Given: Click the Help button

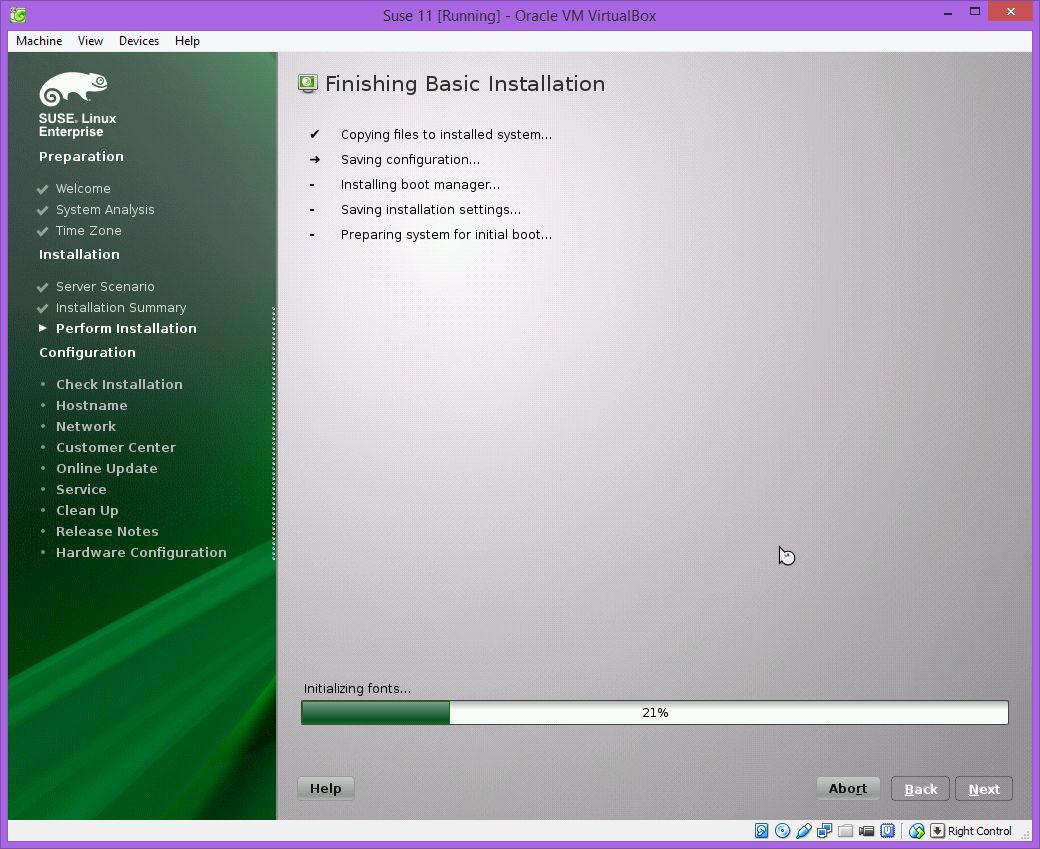Looking at the screenshot, I should pos(326,788).
